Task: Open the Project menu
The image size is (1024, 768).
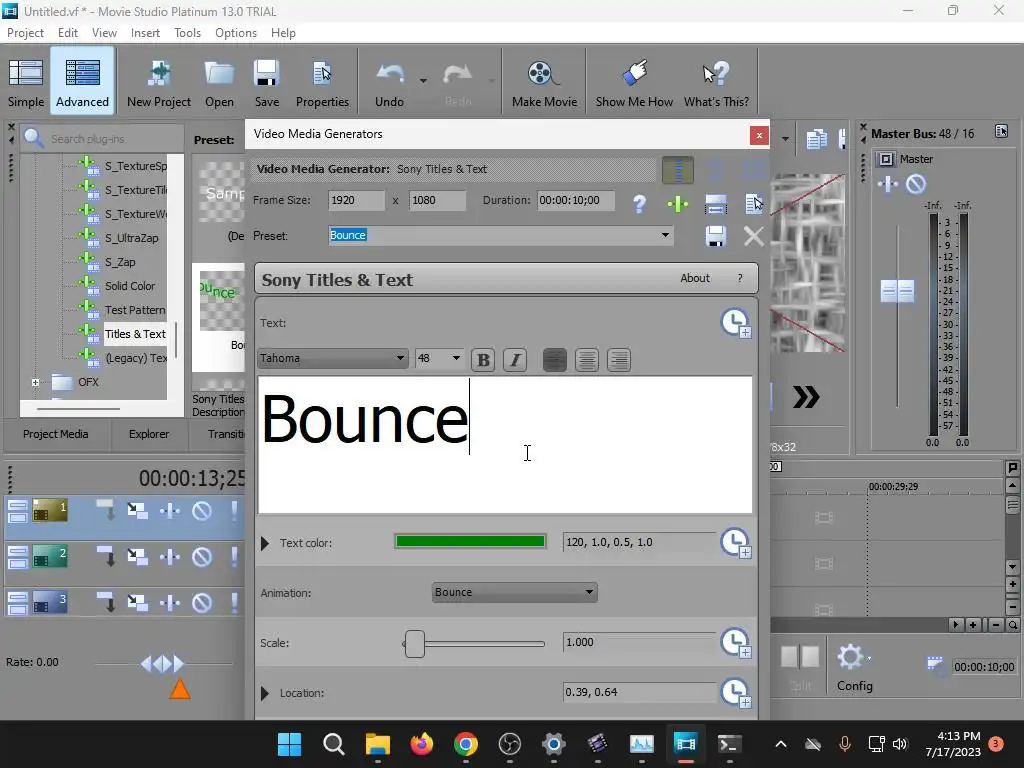Action: coord(25,33)
